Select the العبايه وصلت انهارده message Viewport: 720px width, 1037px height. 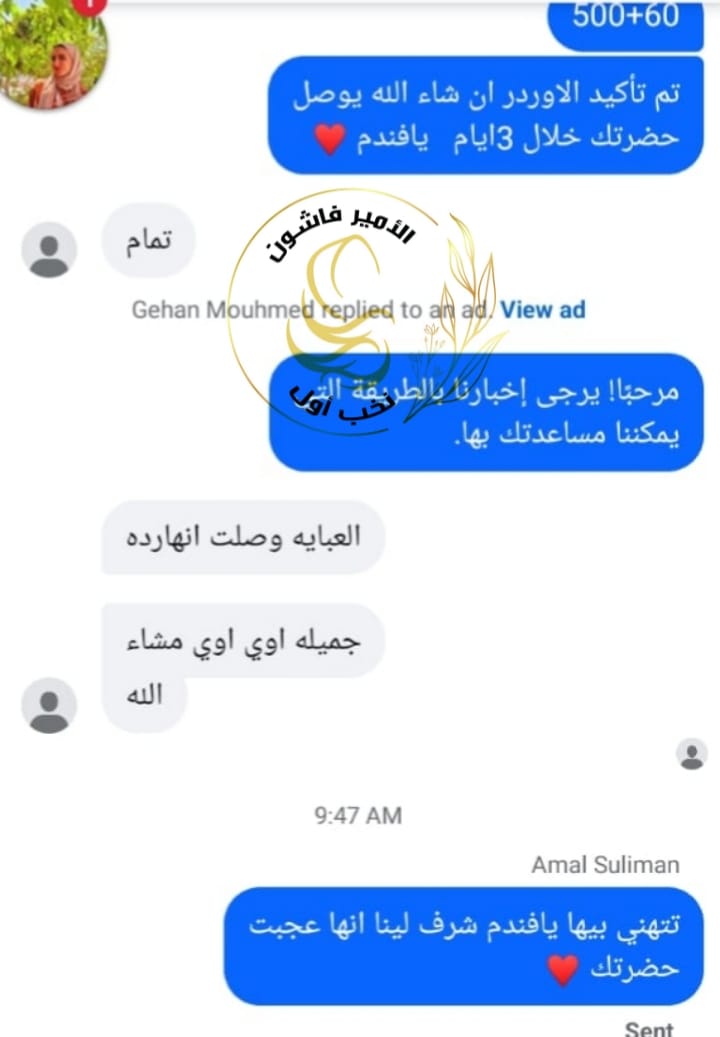tap(243, 538)
